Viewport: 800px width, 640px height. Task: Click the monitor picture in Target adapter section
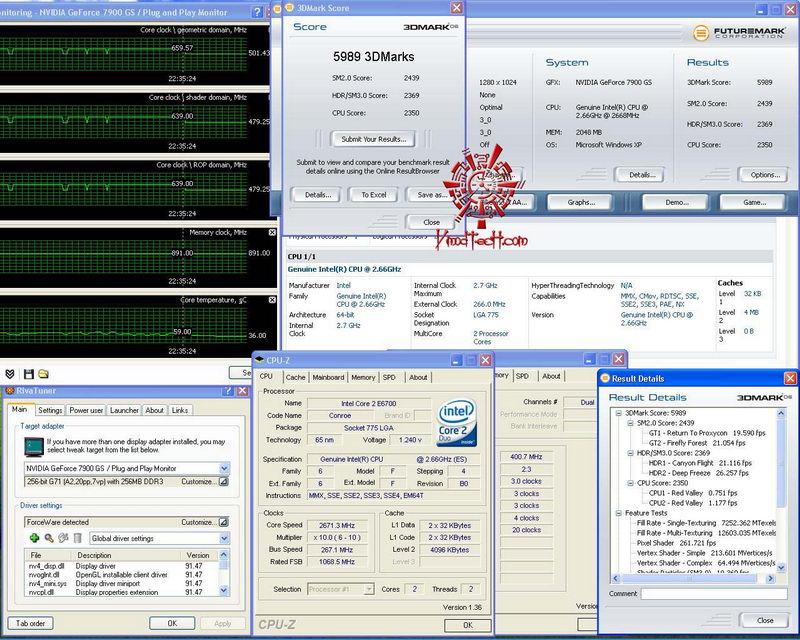34,447
